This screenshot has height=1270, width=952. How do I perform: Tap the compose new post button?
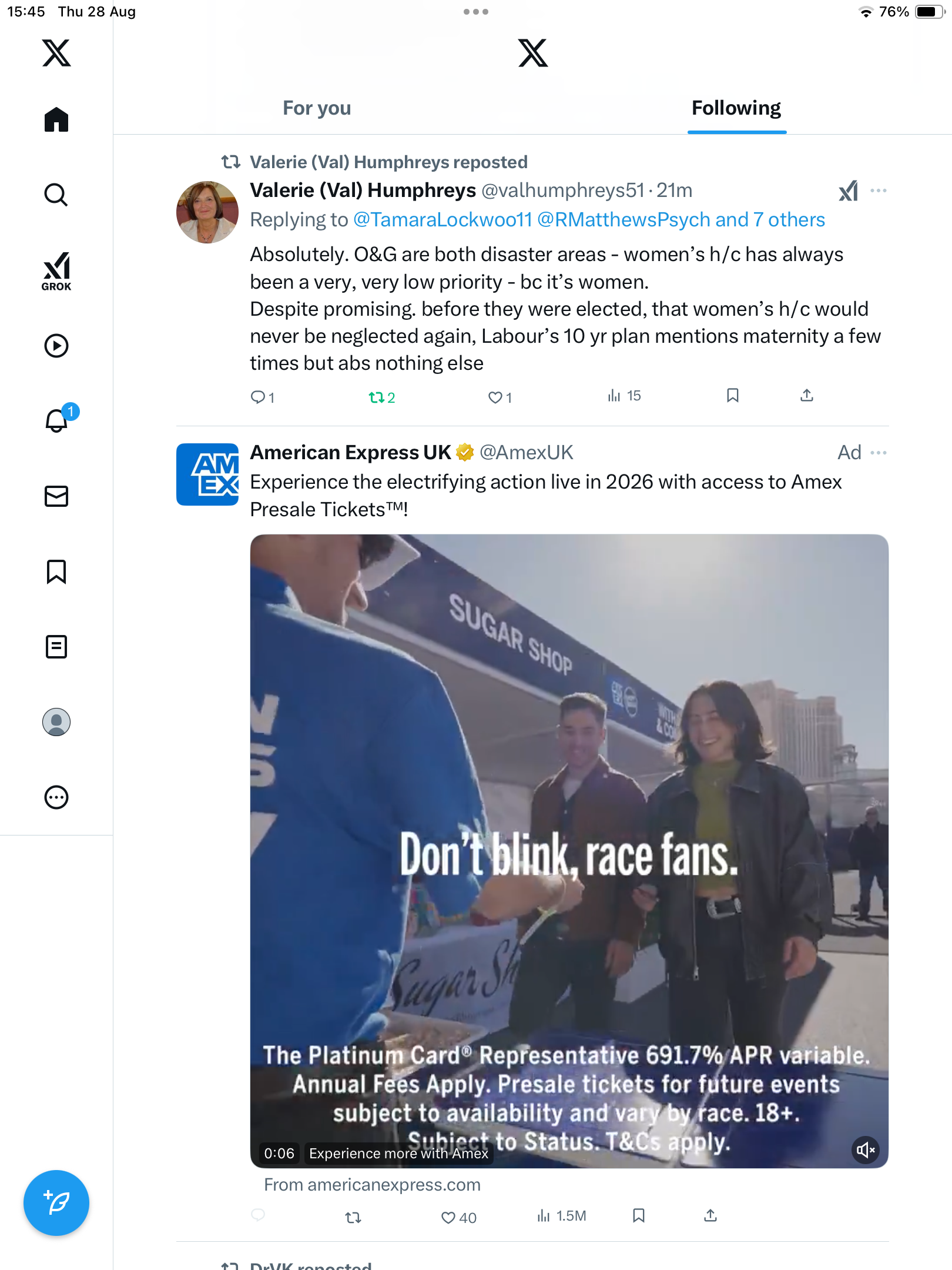point(56,1203)
